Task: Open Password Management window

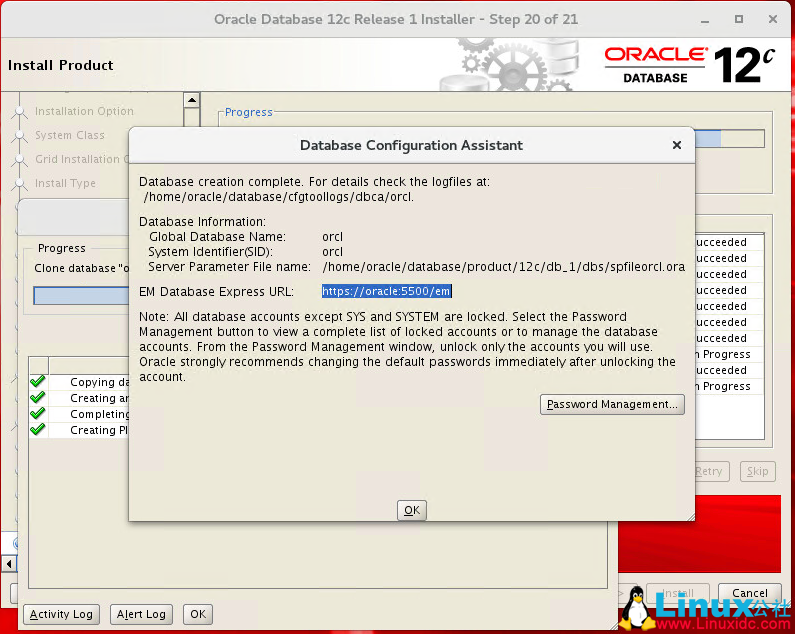Action: 612,404
